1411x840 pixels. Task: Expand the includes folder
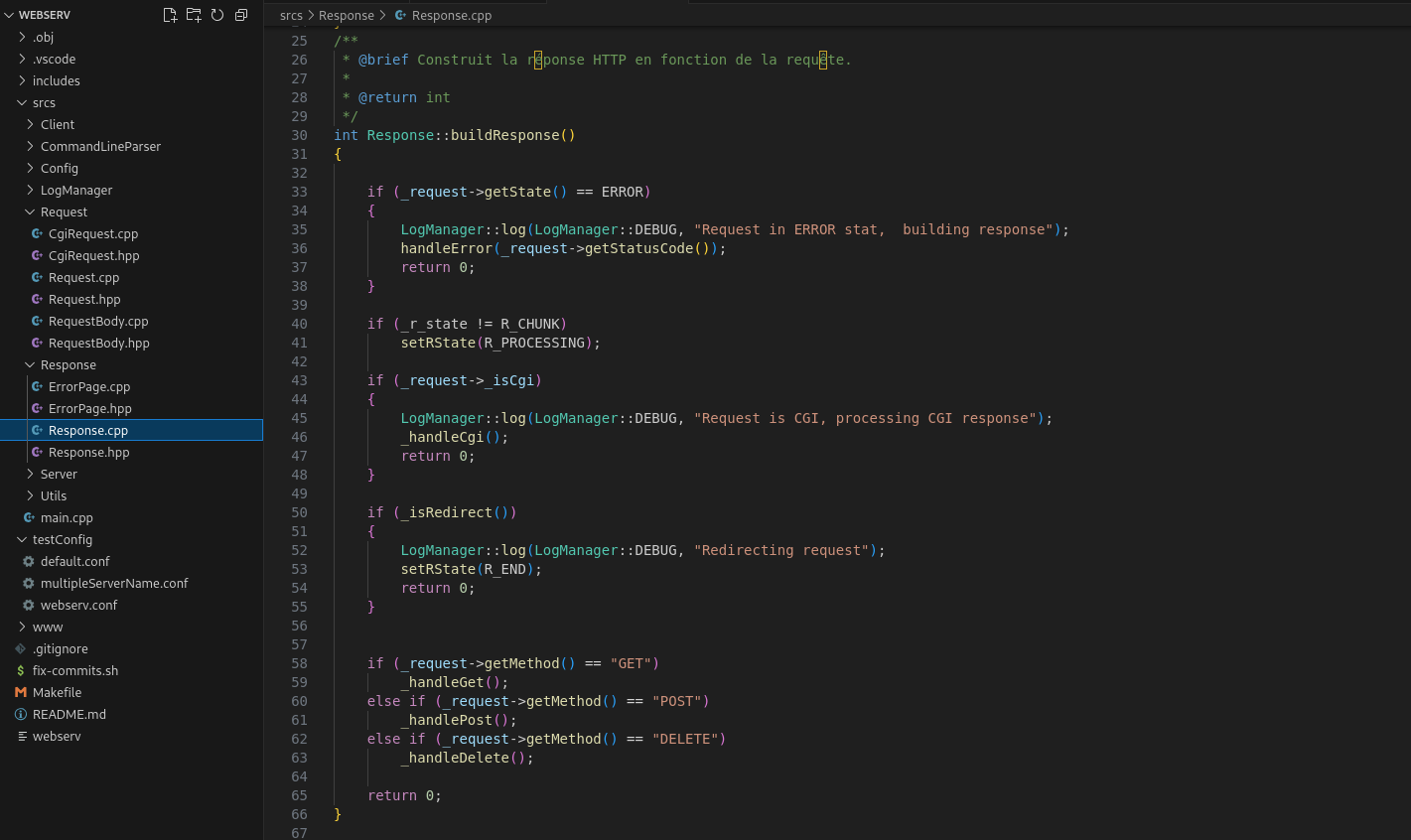[22, 80]
